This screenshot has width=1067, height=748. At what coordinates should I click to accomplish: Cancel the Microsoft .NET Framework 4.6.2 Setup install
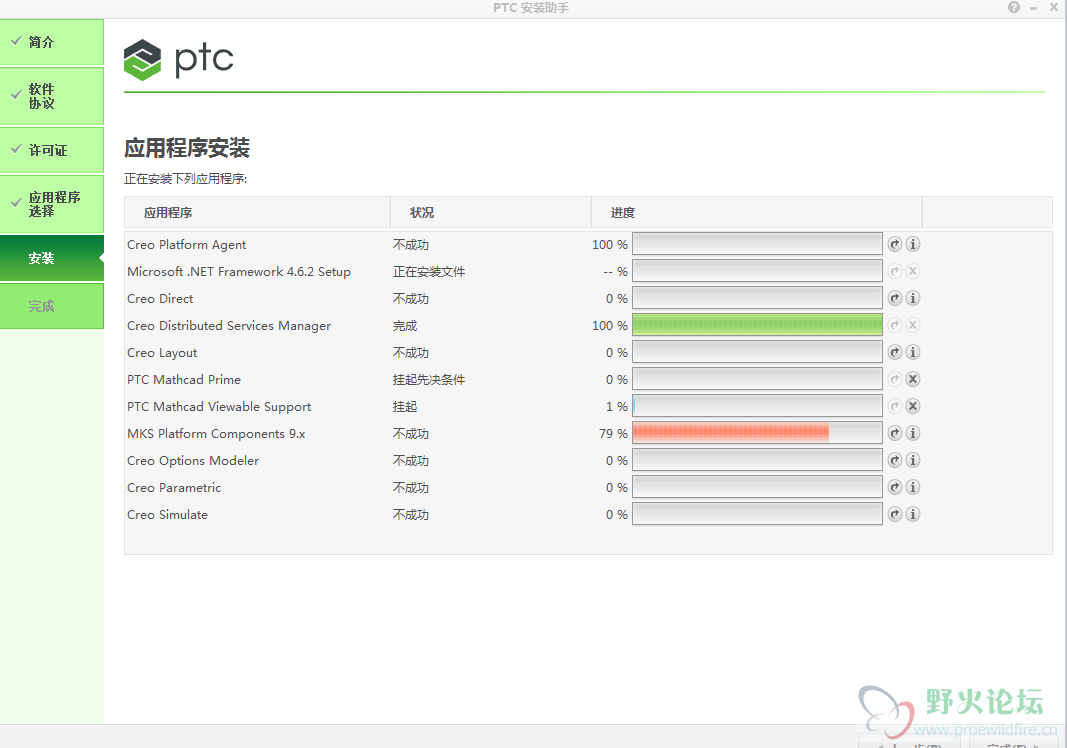point(913,271)
